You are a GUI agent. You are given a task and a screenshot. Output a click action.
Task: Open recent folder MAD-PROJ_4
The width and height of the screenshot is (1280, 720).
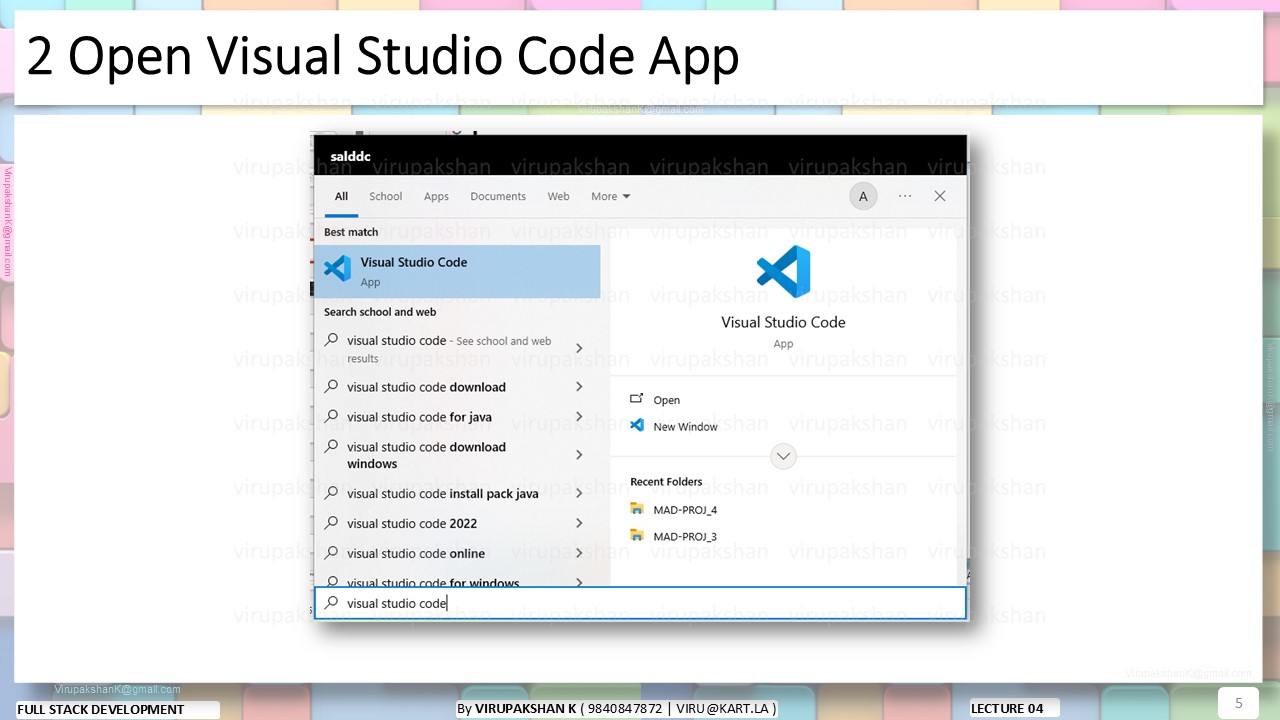point(685,509)
